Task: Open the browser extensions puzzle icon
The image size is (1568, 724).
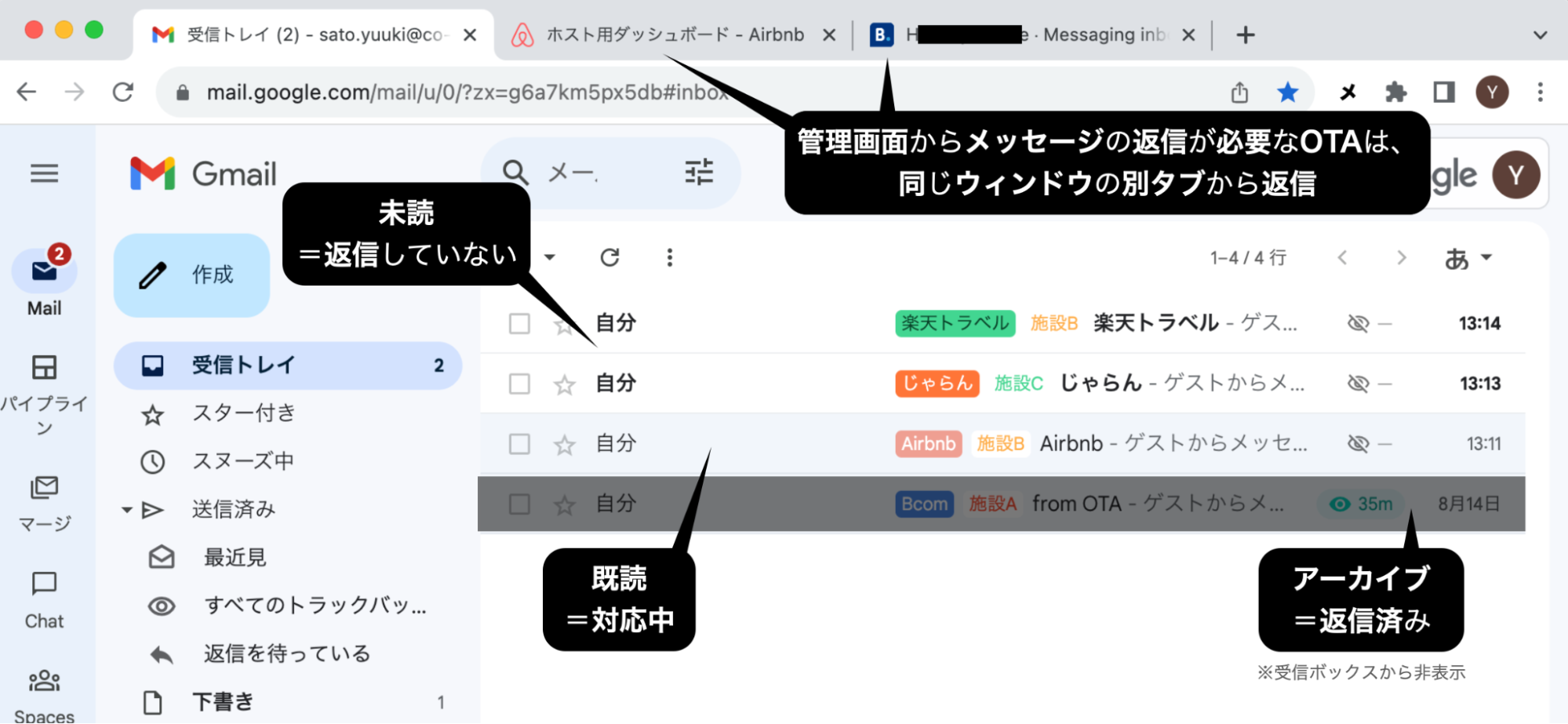Action: (1395, 93)
